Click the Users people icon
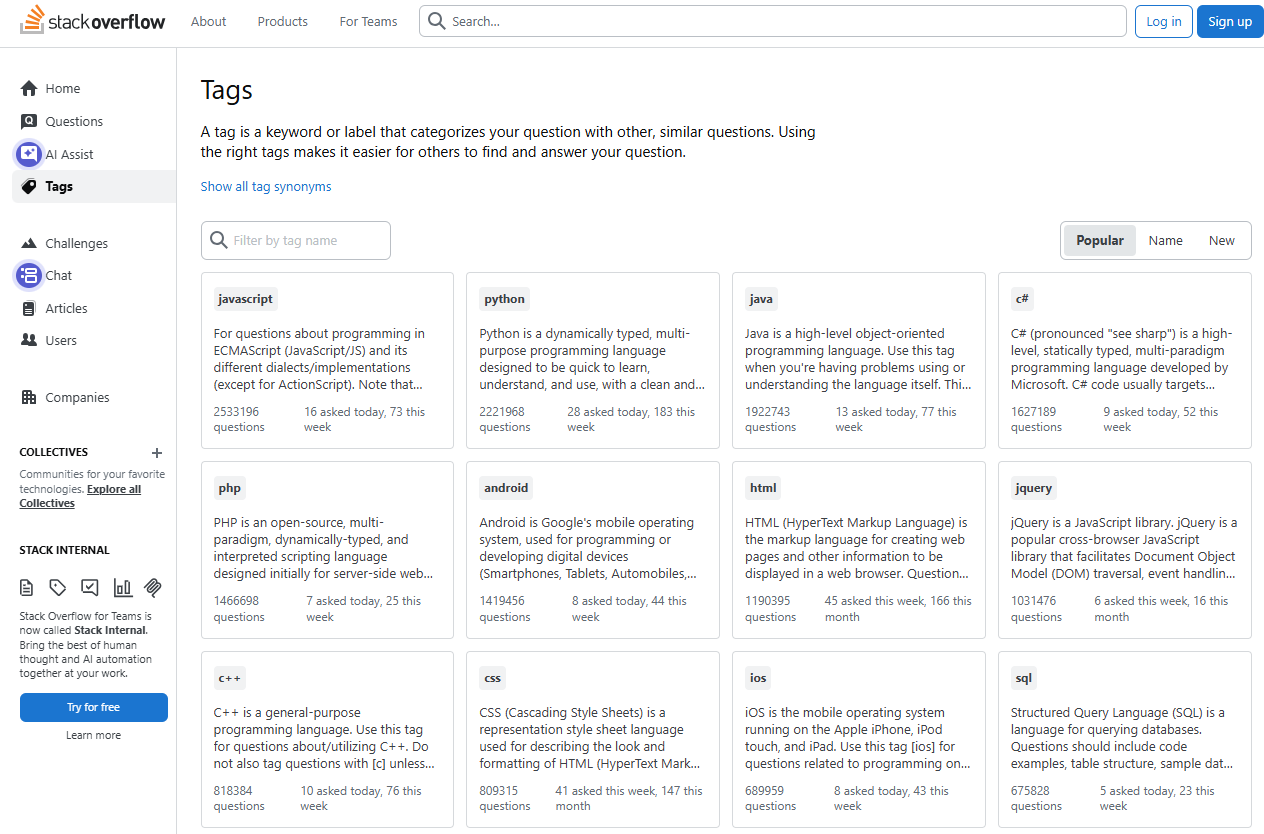 point(29,340)
